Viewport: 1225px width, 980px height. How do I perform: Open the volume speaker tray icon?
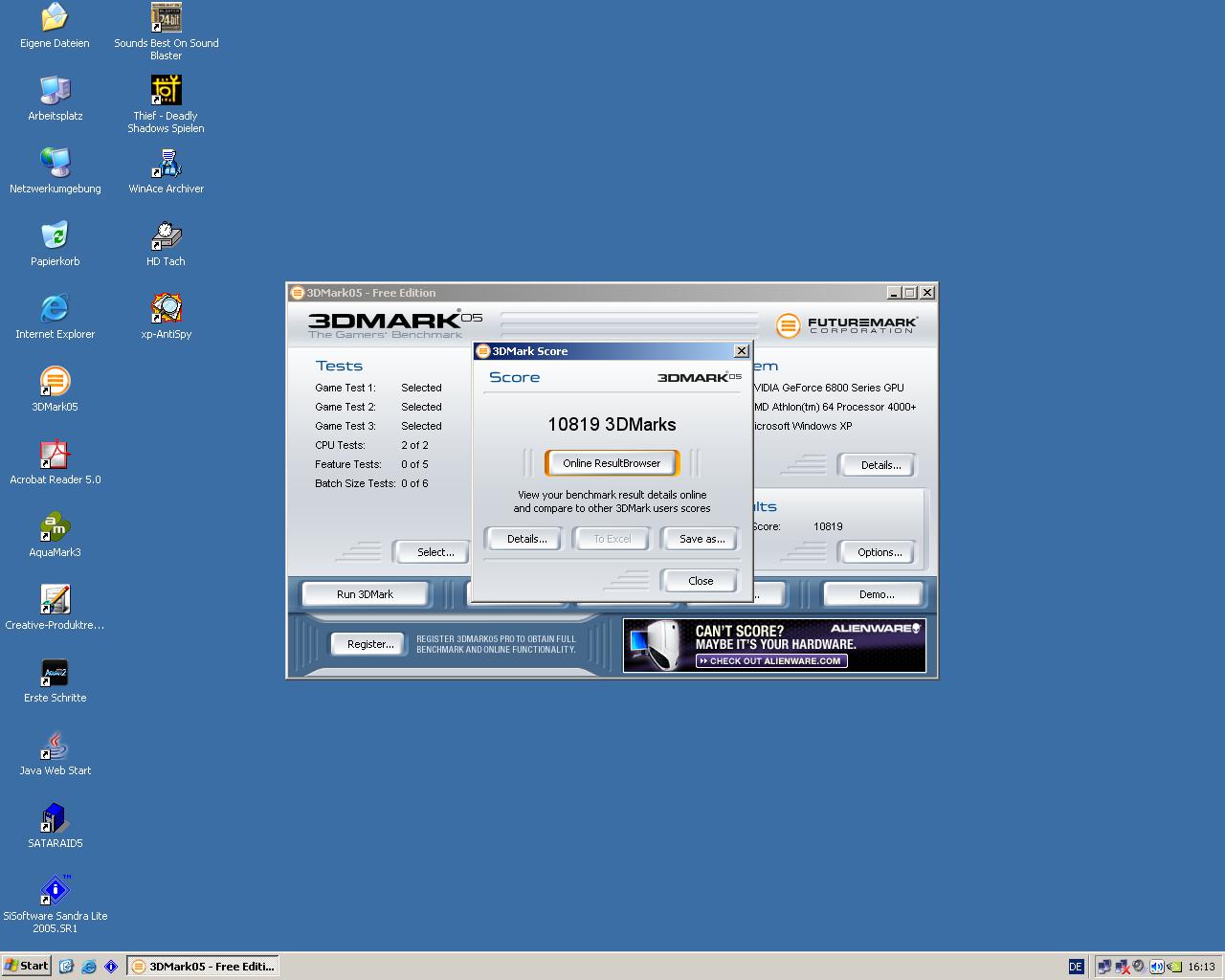[x=1156, y=967]
